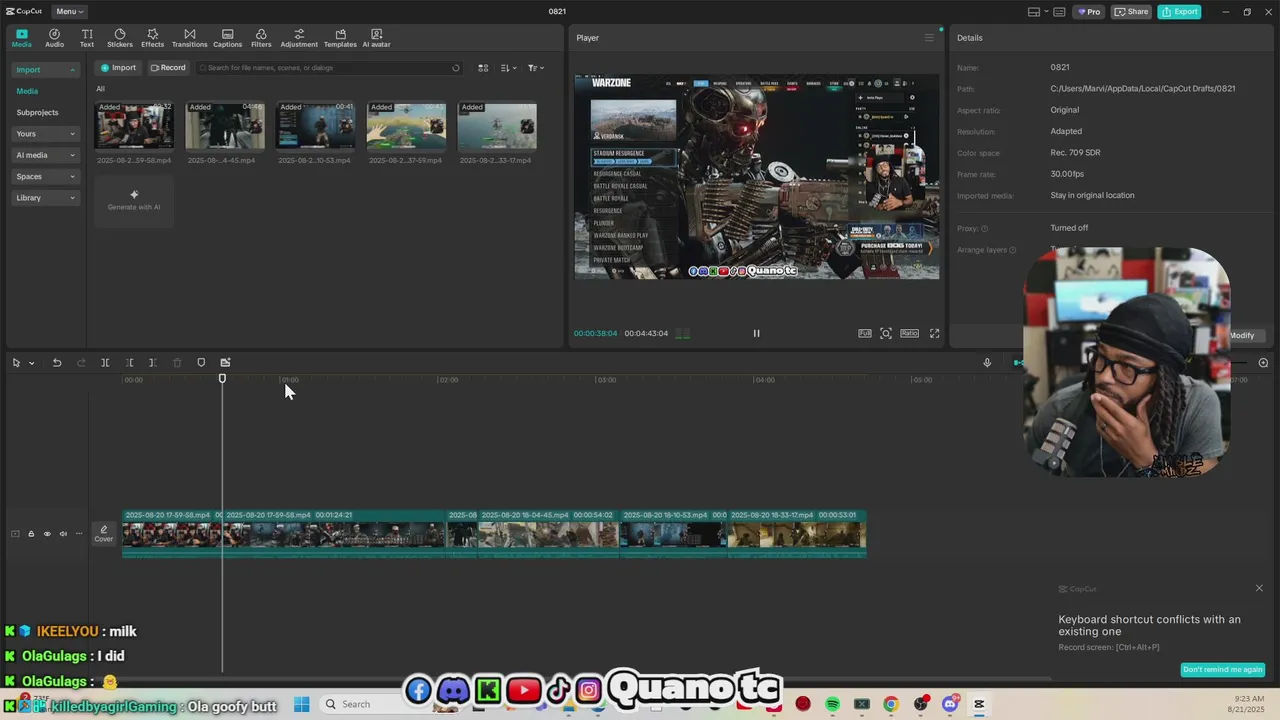1280x720 pixels.
Task: Open the workspace layout dropdown
Action: [x=1038, y=12]
